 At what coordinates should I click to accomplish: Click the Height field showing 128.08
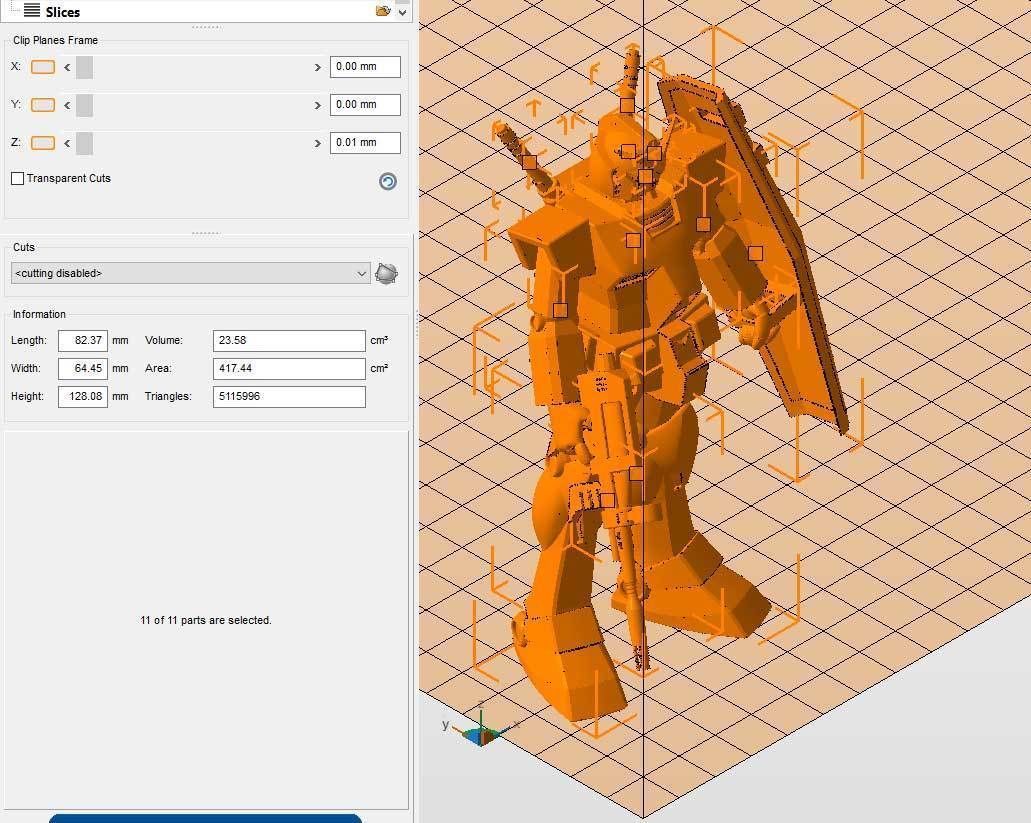click(x=83, y=397)
